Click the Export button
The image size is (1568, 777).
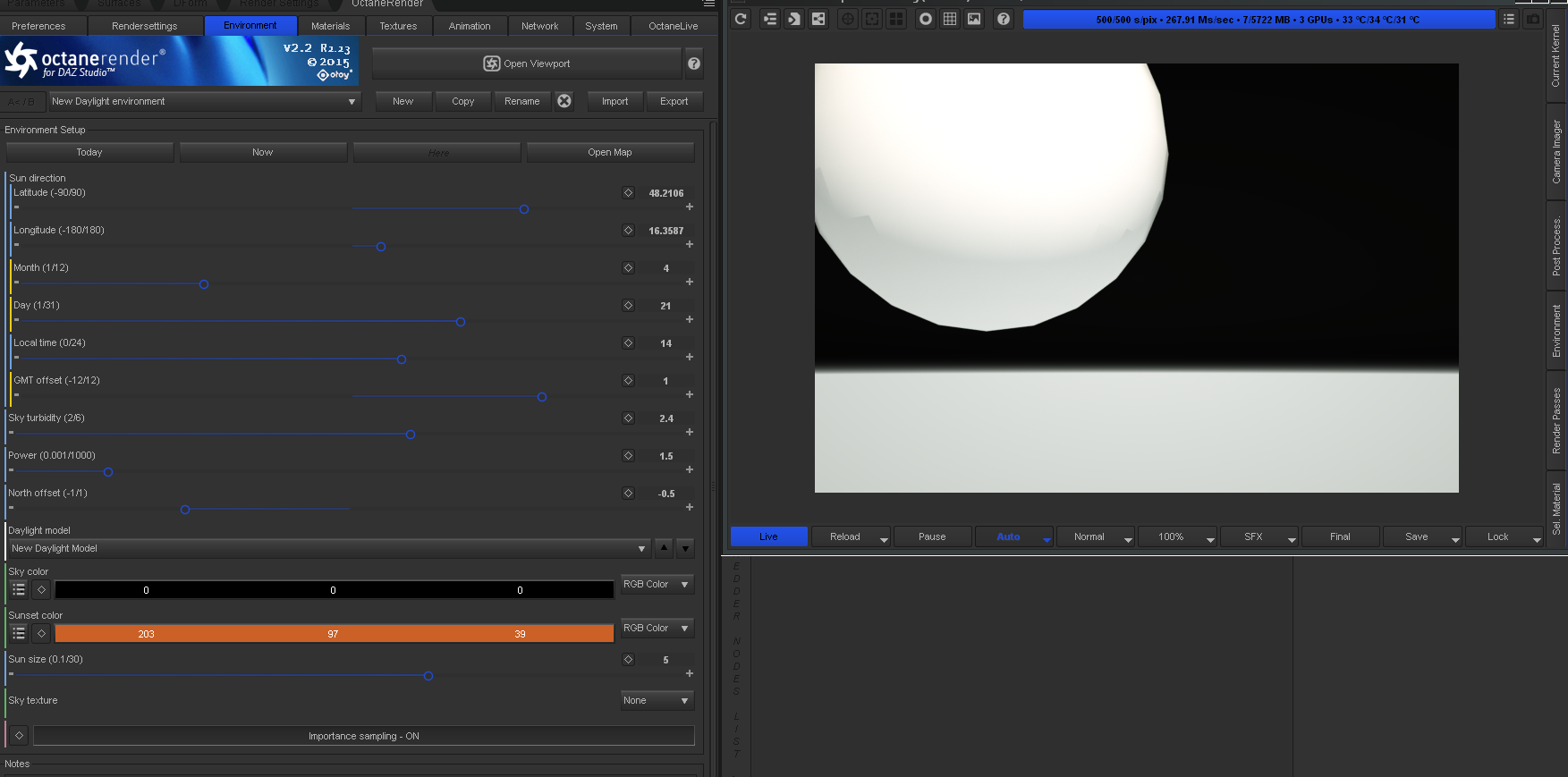click(x=674, y=101)
